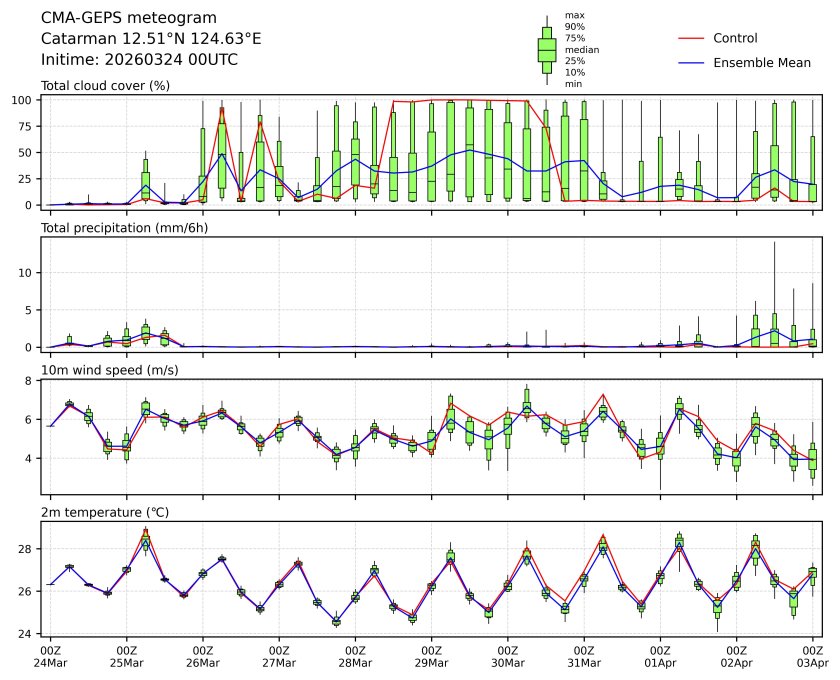The width and height of the screenshot is (840, 680).
Task: Click the Initime 20260324 00UTC text
Action: [x=139, y=60]
